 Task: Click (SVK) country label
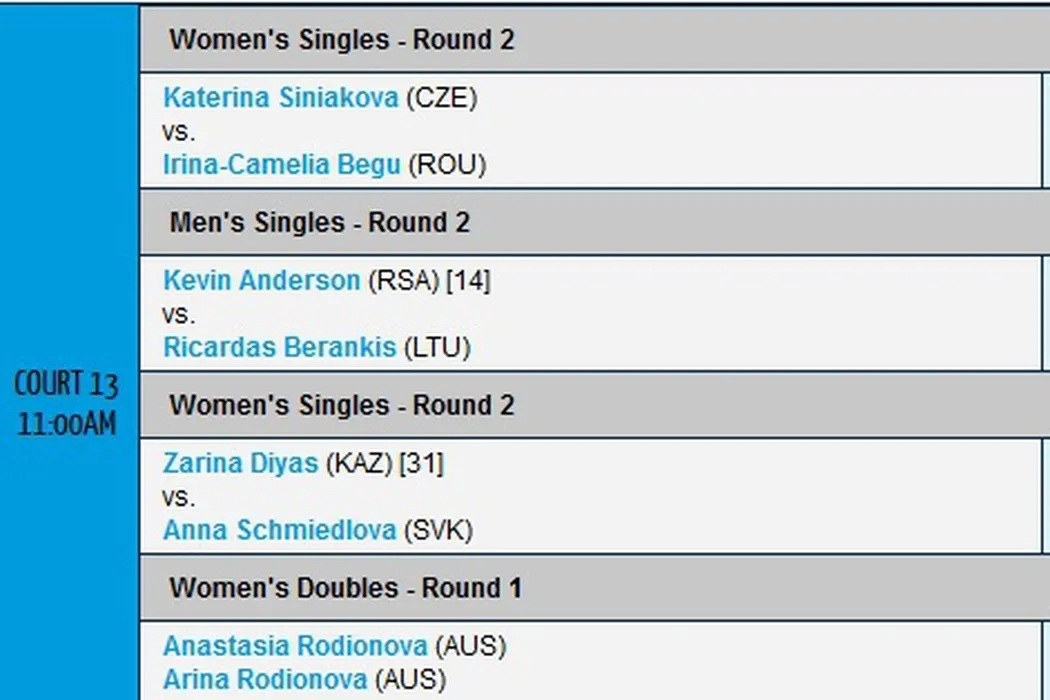click(438, 530)
